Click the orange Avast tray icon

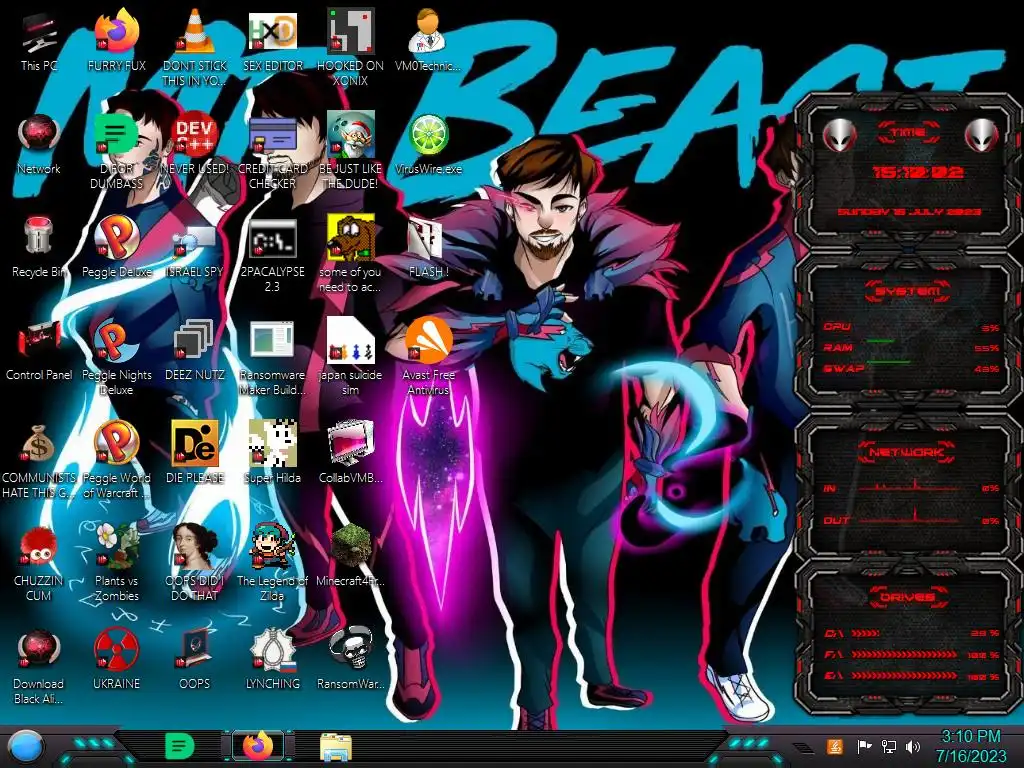(835, 746)
